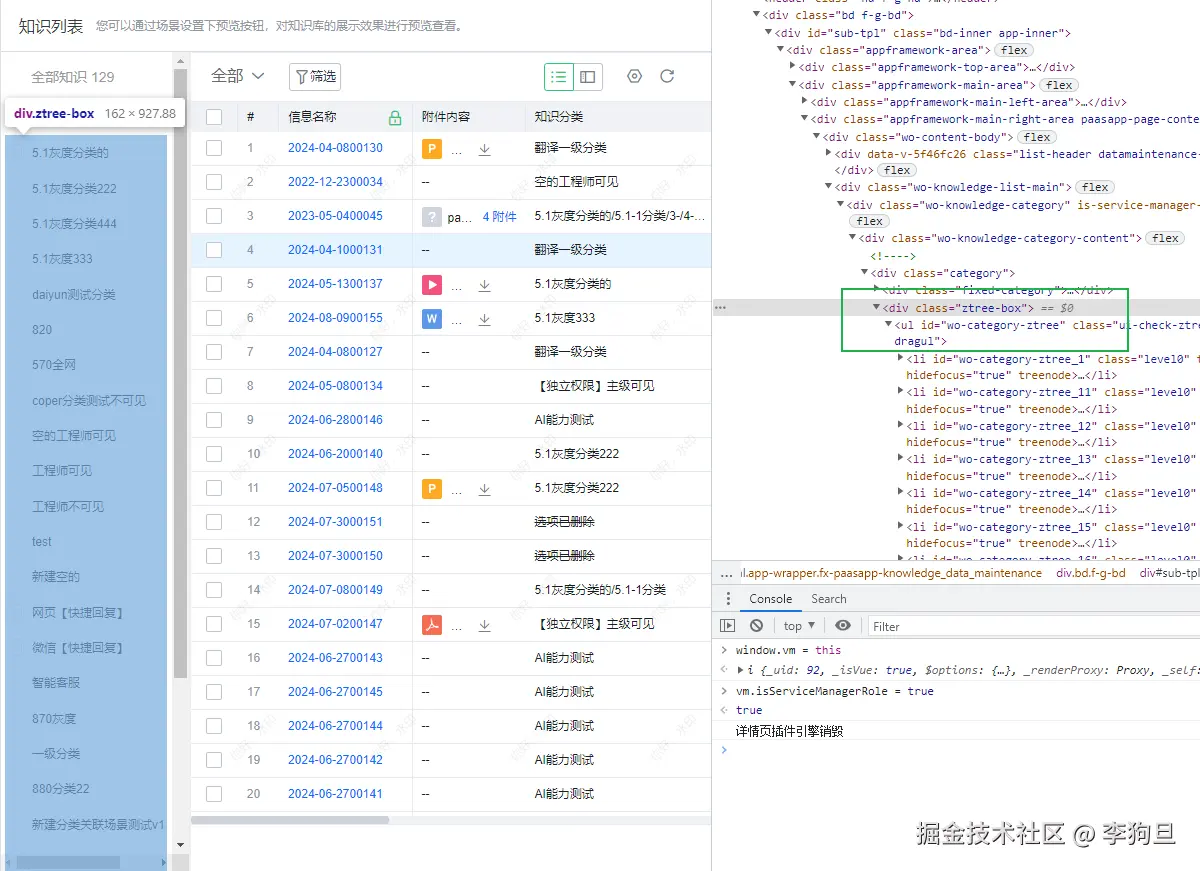Screen dimensions: 1200x871
Task: Click the list view mode icon
Action: pyautogui.click(x=559, y=77)
